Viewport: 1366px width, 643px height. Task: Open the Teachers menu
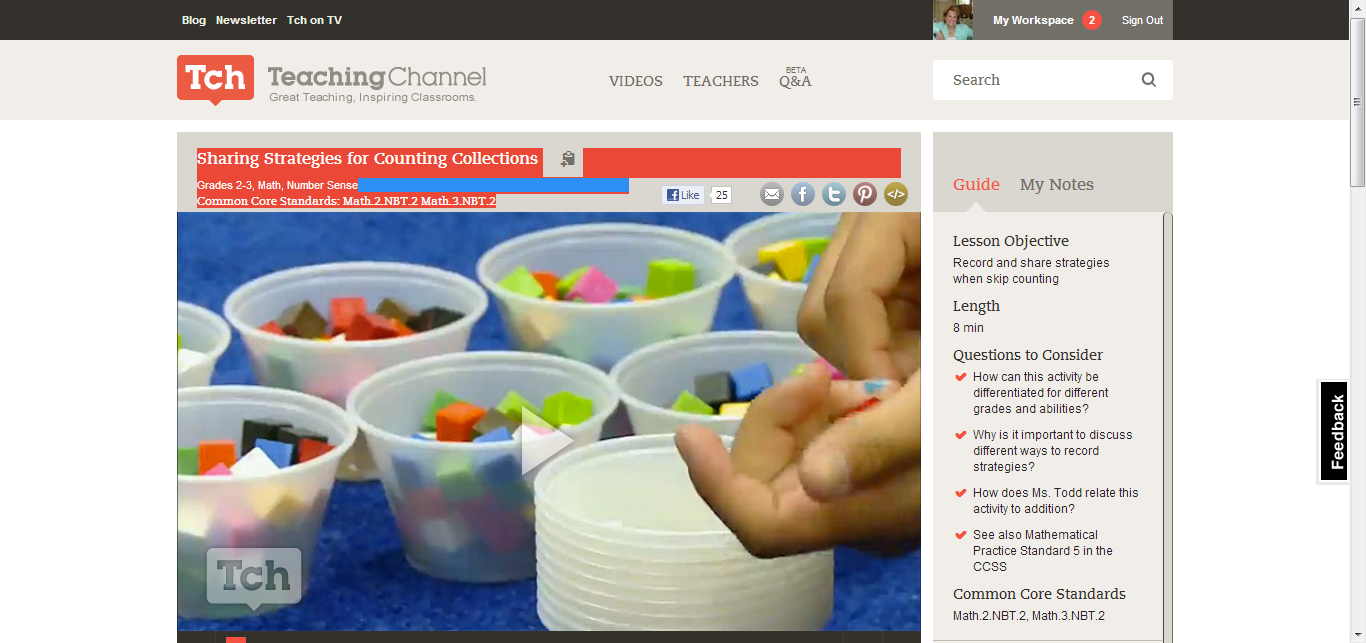point(720,81)
